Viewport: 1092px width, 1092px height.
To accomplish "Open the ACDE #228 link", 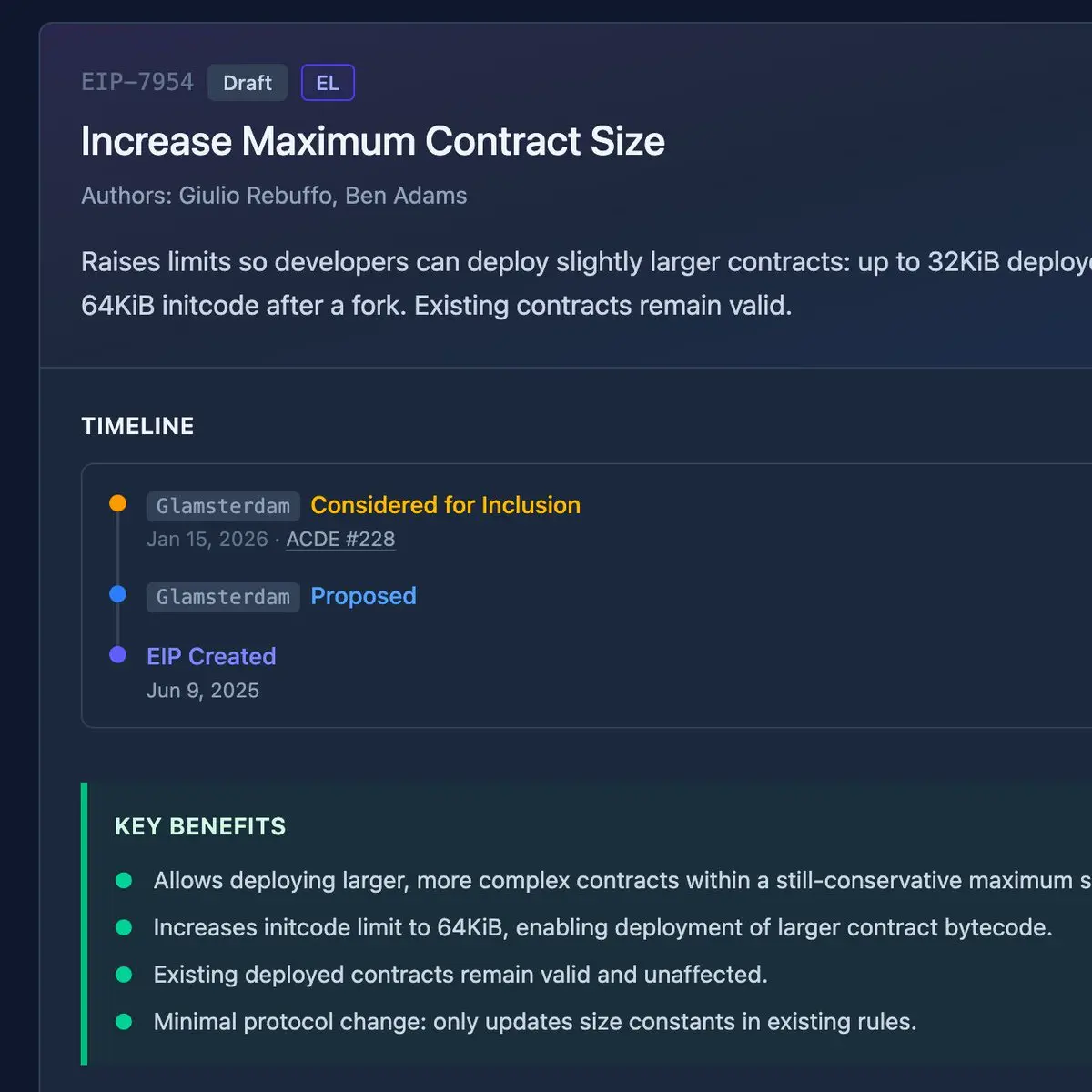I will (340, 540).
